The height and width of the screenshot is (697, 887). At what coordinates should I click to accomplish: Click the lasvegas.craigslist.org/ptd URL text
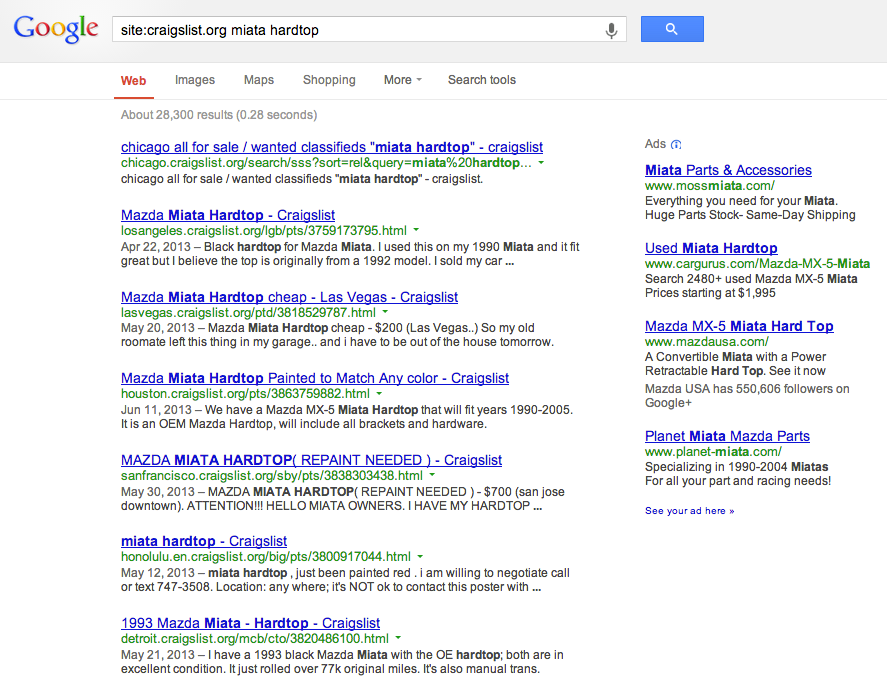click(248, 313)
